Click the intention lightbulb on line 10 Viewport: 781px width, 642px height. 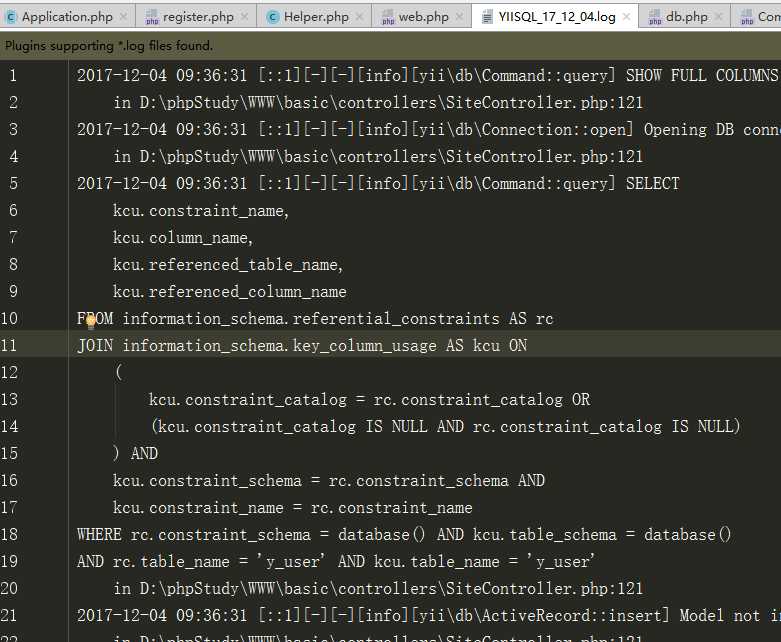tap(91, 322)
